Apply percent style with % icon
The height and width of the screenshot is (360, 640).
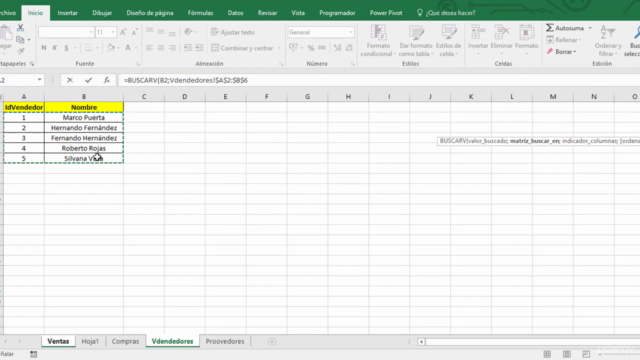click(x=311, y=48)
